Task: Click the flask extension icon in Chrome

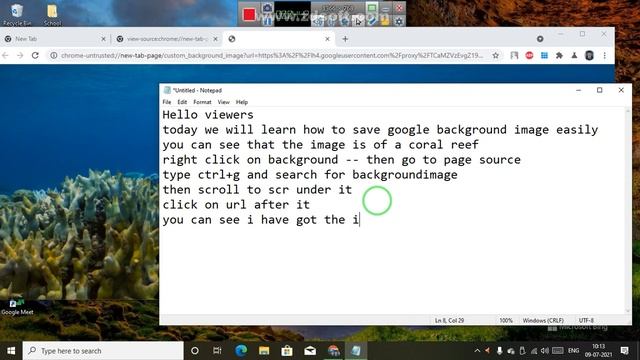Action: click(574, 55)
